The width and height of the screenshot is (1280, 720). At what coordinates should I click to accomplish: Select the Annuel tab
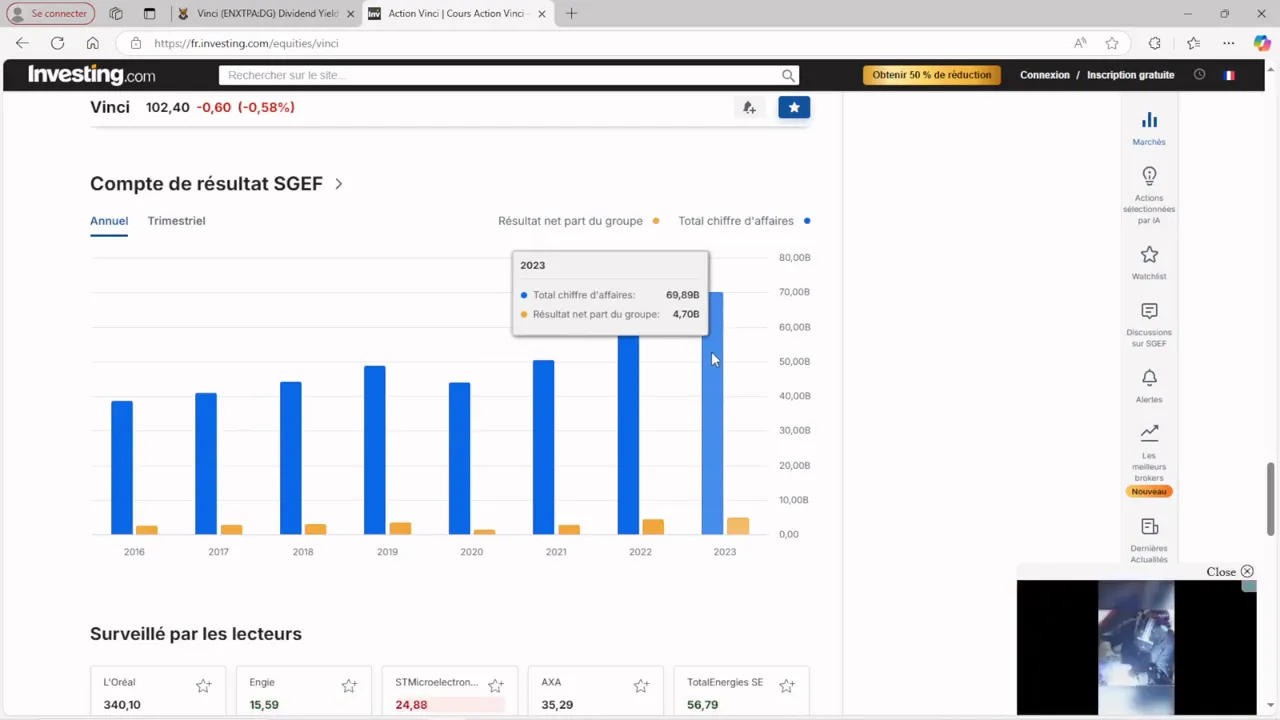click(109, 221)
